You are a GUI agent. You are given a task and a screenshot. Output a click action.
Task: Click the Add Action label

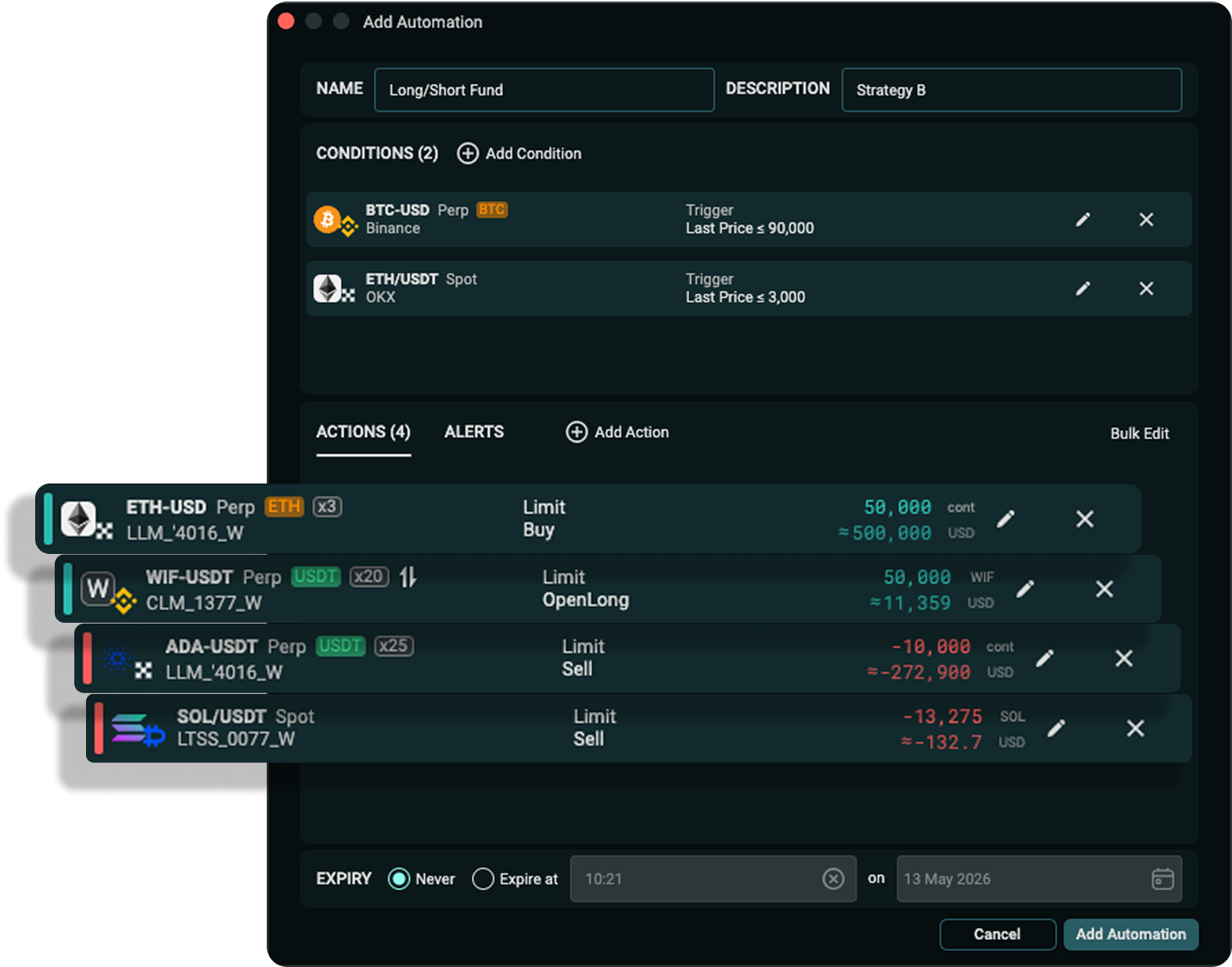point(631,432)
